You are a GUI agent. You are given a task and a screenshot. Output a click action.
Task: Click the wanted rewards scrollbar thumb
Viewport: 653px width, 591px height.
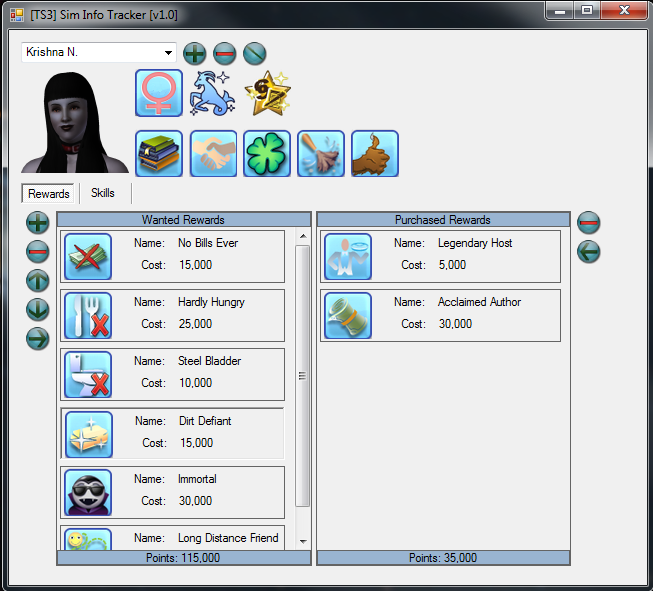coord(303,376)
